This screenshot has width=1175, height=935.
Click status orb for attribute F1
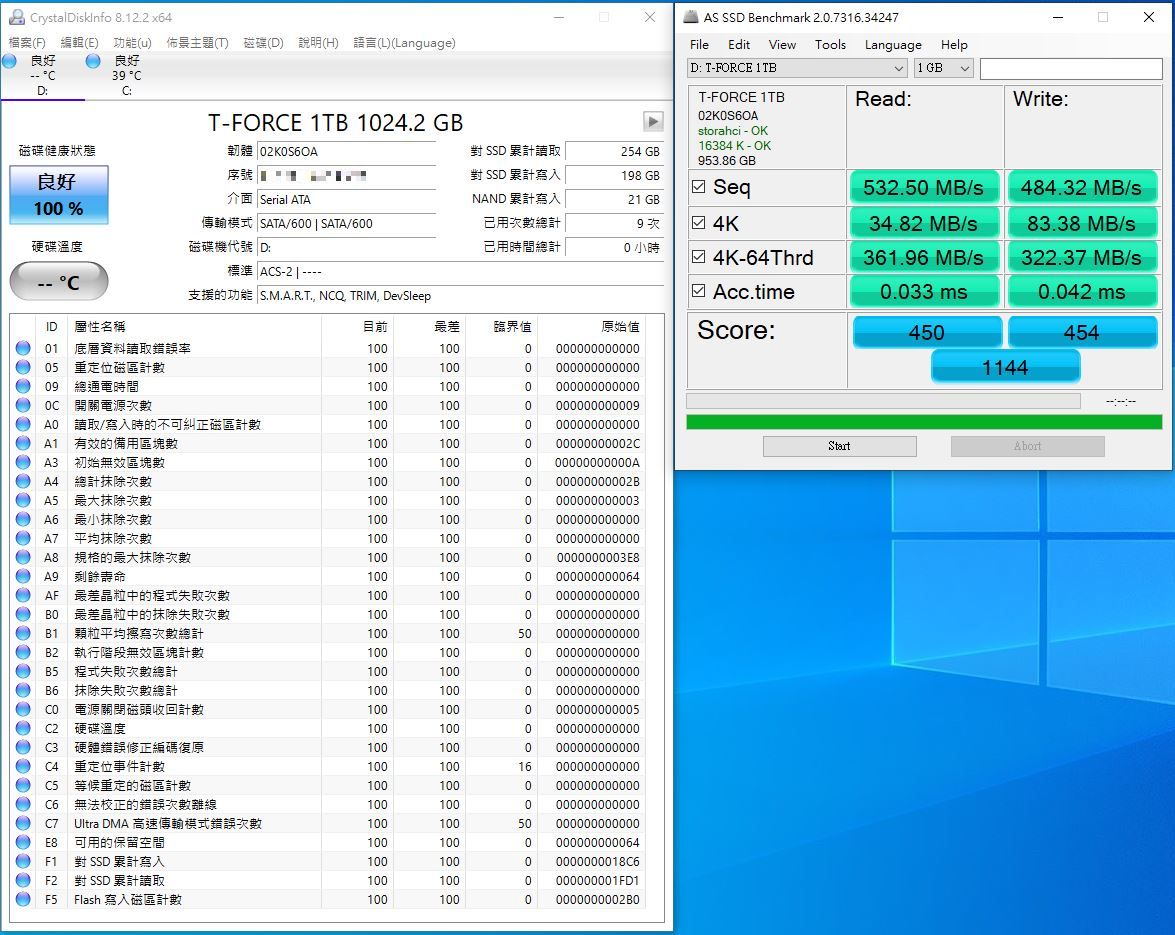(23, 862)
